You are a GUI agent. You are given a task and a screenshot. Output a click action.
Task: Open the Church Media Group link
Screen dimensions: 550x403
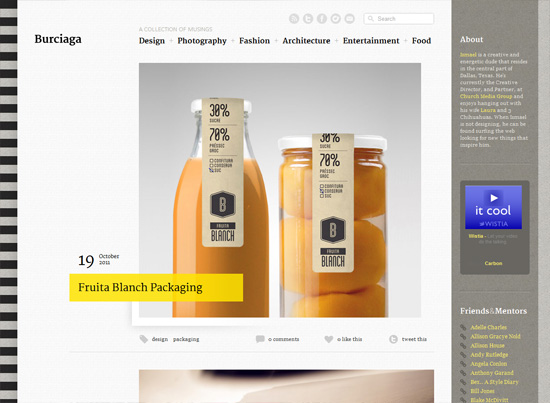[x=486, y=96]
